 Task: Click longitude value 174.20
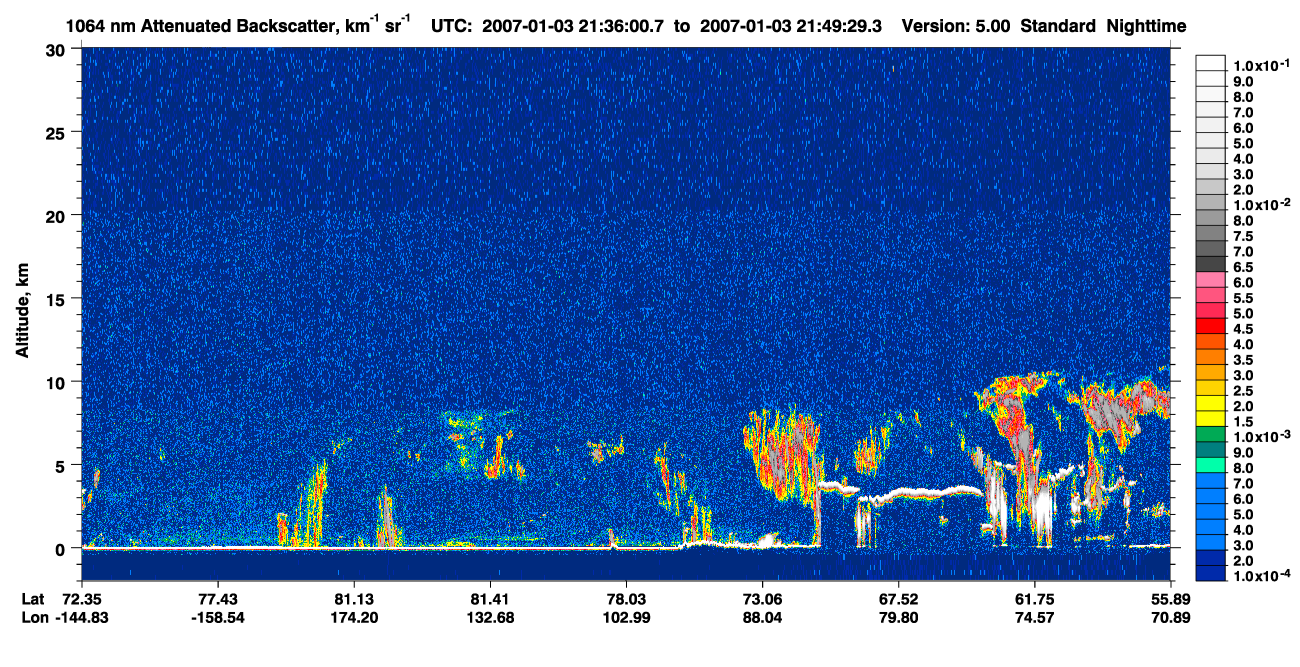(x=353, y=617)
